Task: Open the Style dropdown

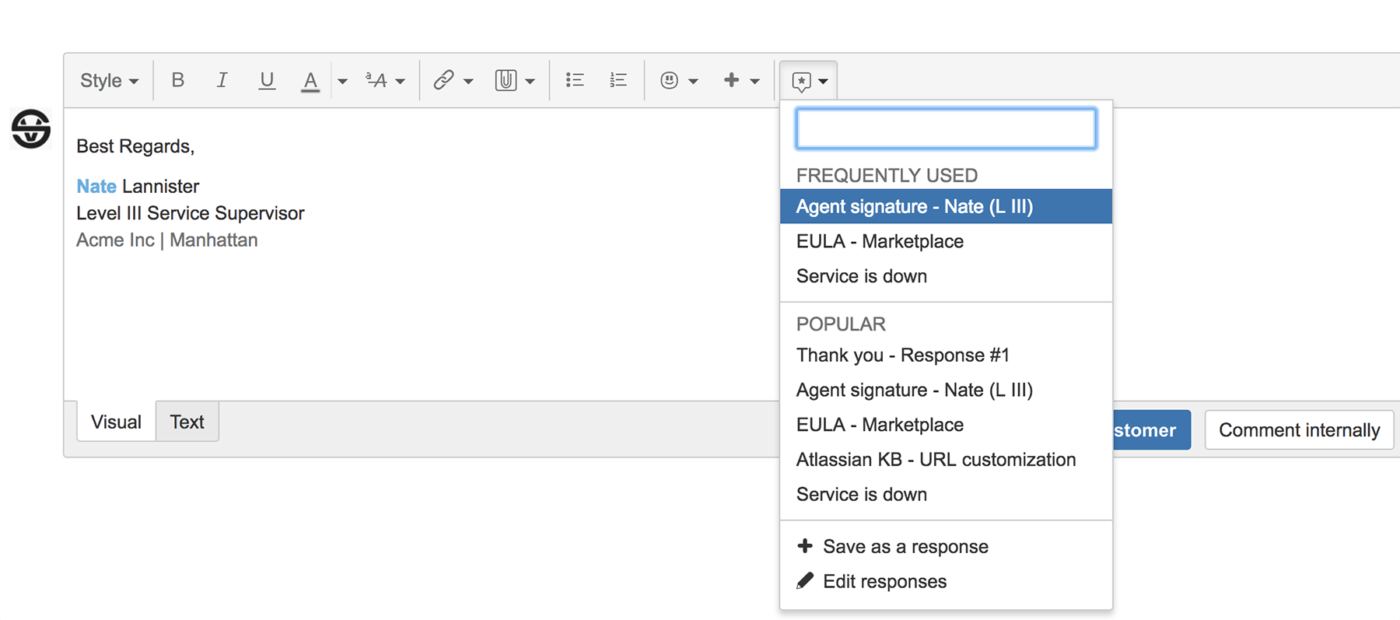Action: (109, 81)
